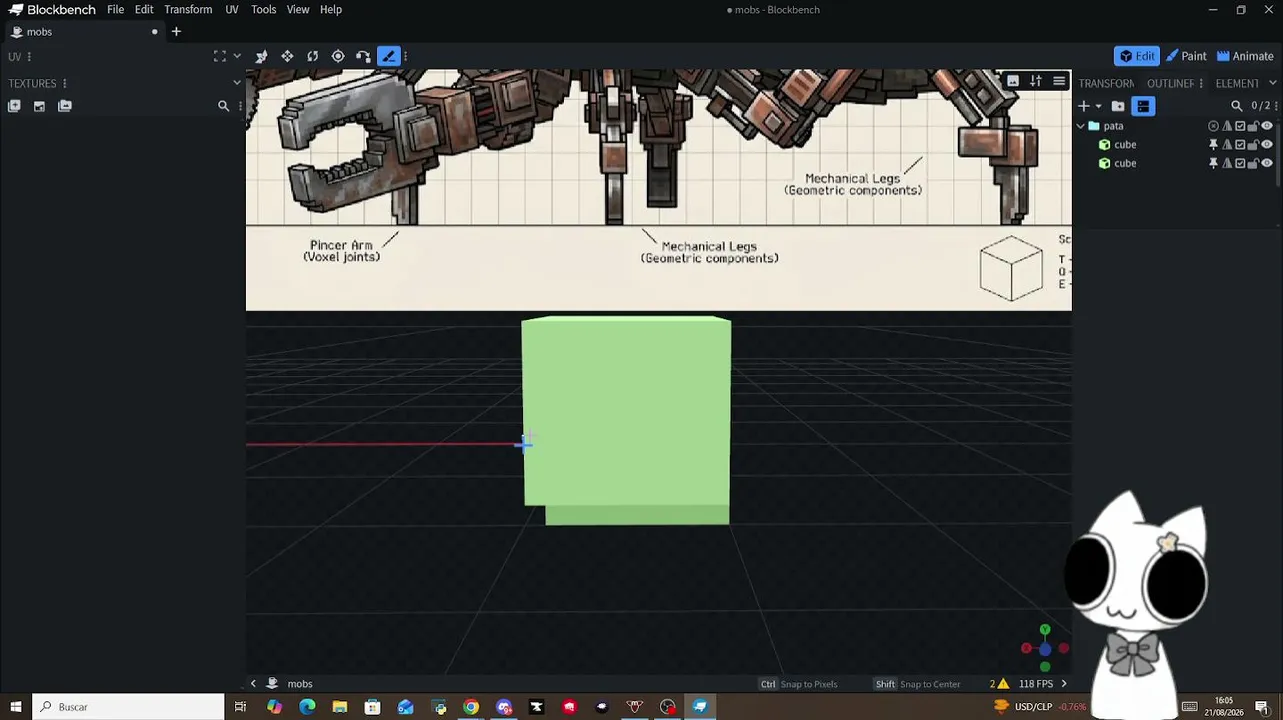Add a new element in the outliner

[1084, 106]
